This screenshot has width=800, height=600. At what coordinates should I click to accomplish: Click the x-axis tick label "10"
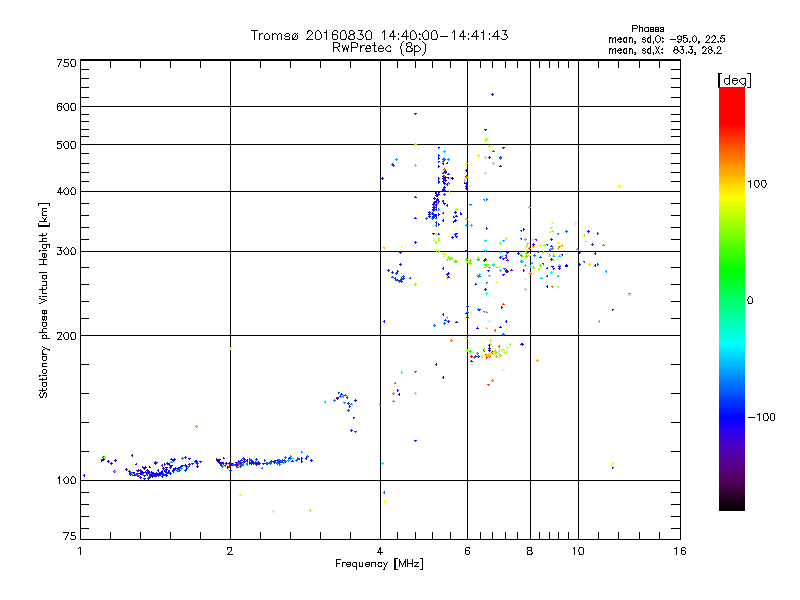[578, 551]
